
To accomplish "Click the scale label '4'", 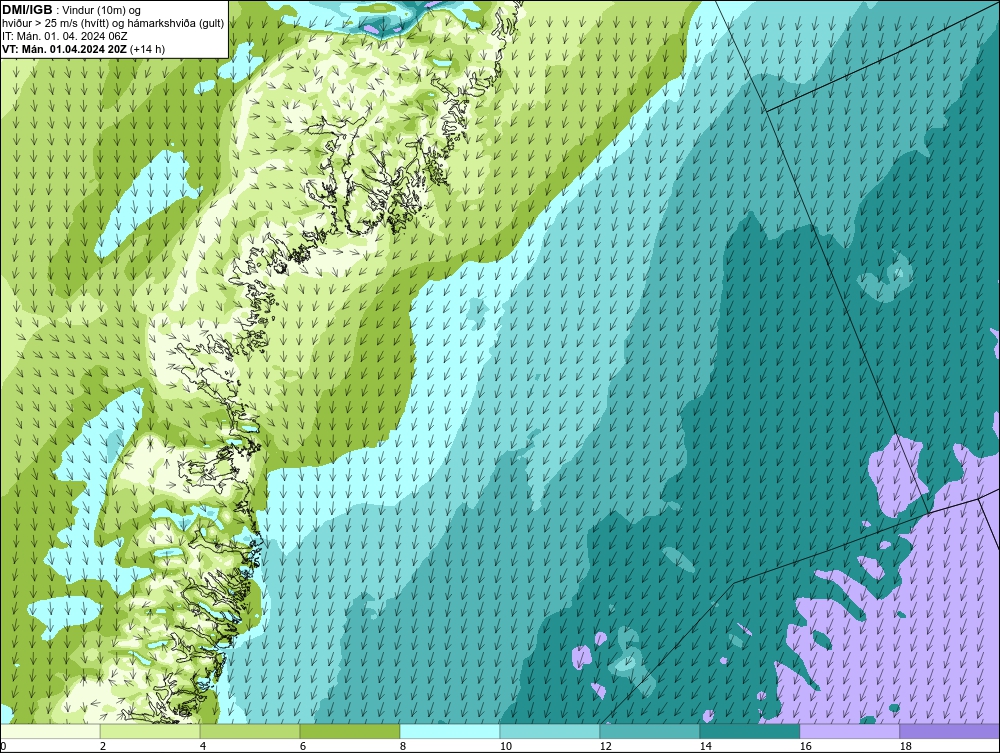I will (203, 746).
